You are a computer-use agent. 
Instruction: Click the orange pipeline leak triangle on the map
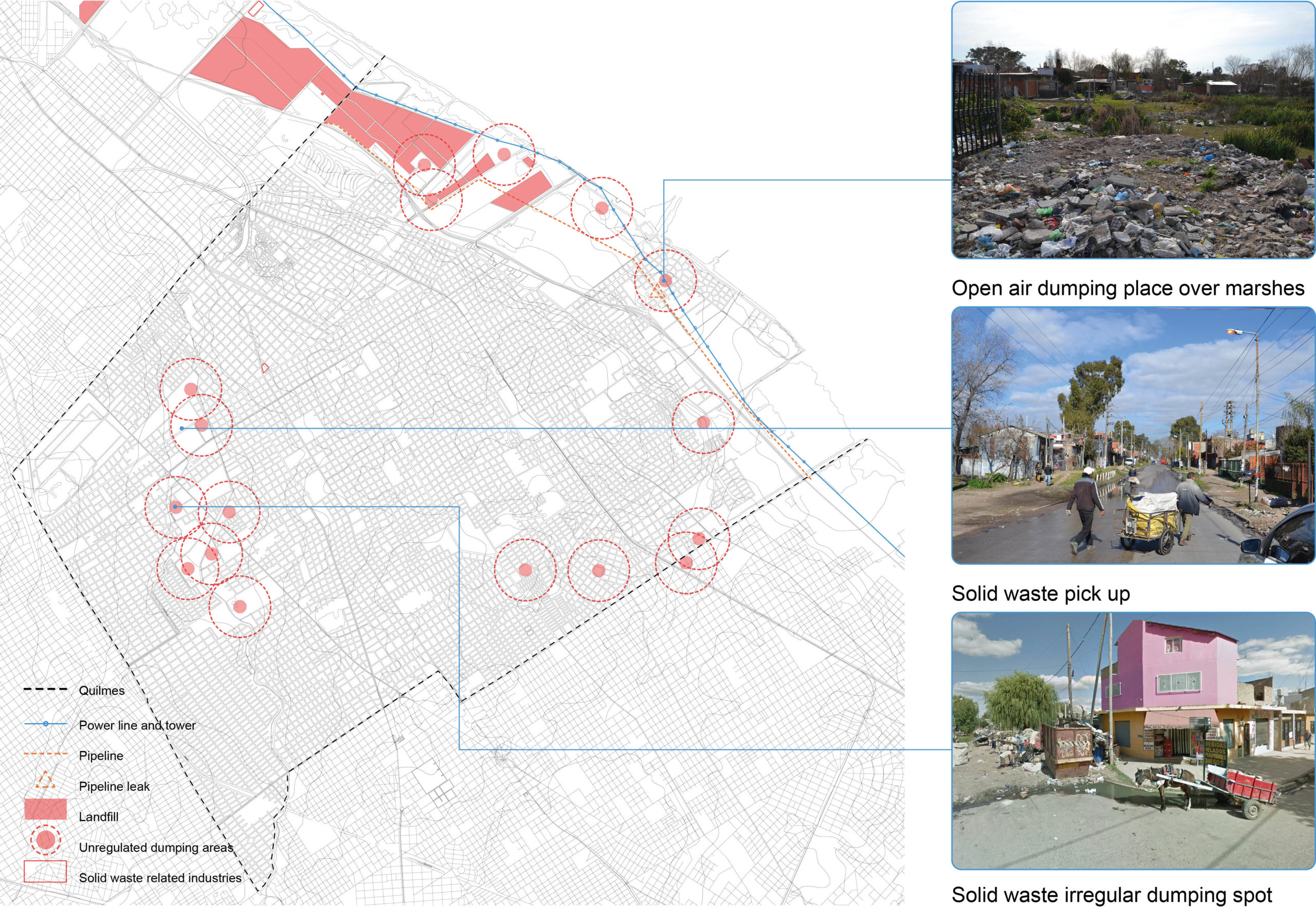tap(656, 293)
